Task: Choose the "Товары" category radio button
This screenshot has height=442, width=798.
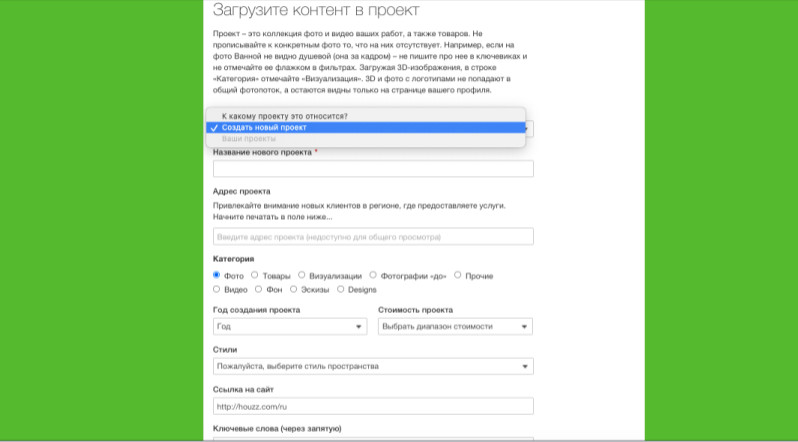Action: (254, 275)
